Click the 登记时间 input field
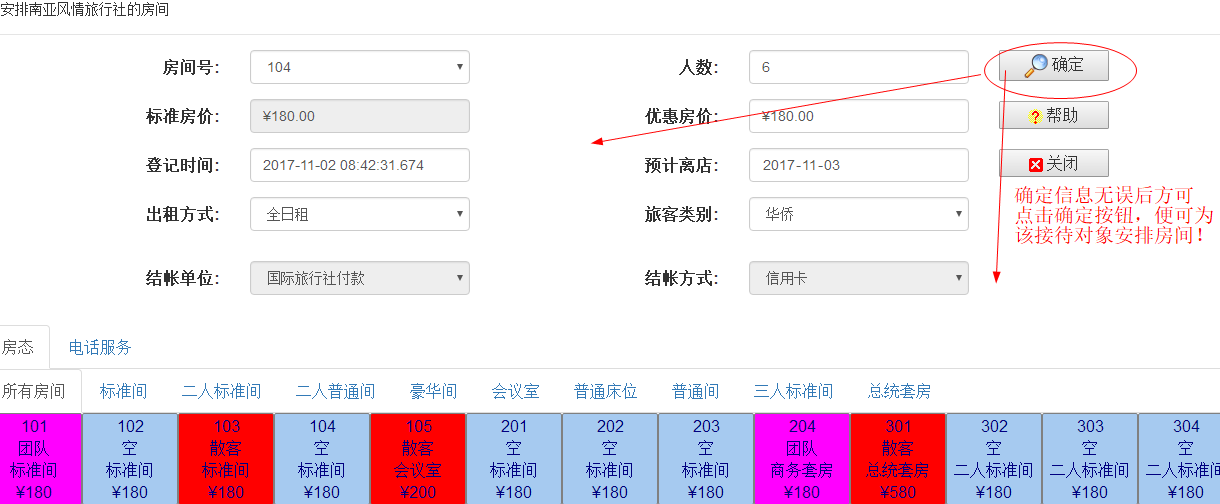The image size is (1220, 504). point(360,165)
